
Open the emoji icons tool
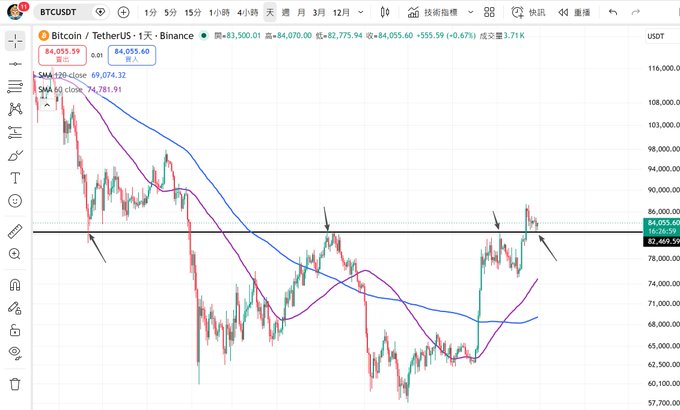(15, 201)
